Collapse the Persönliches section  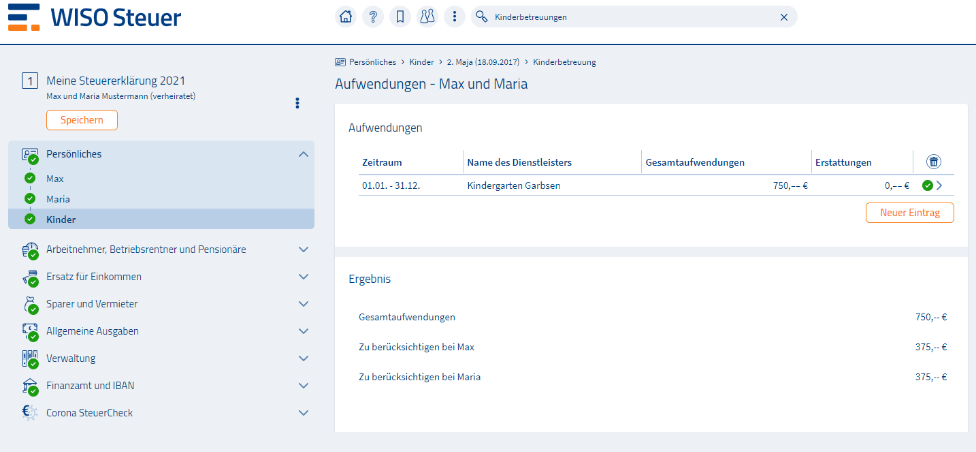304,154
